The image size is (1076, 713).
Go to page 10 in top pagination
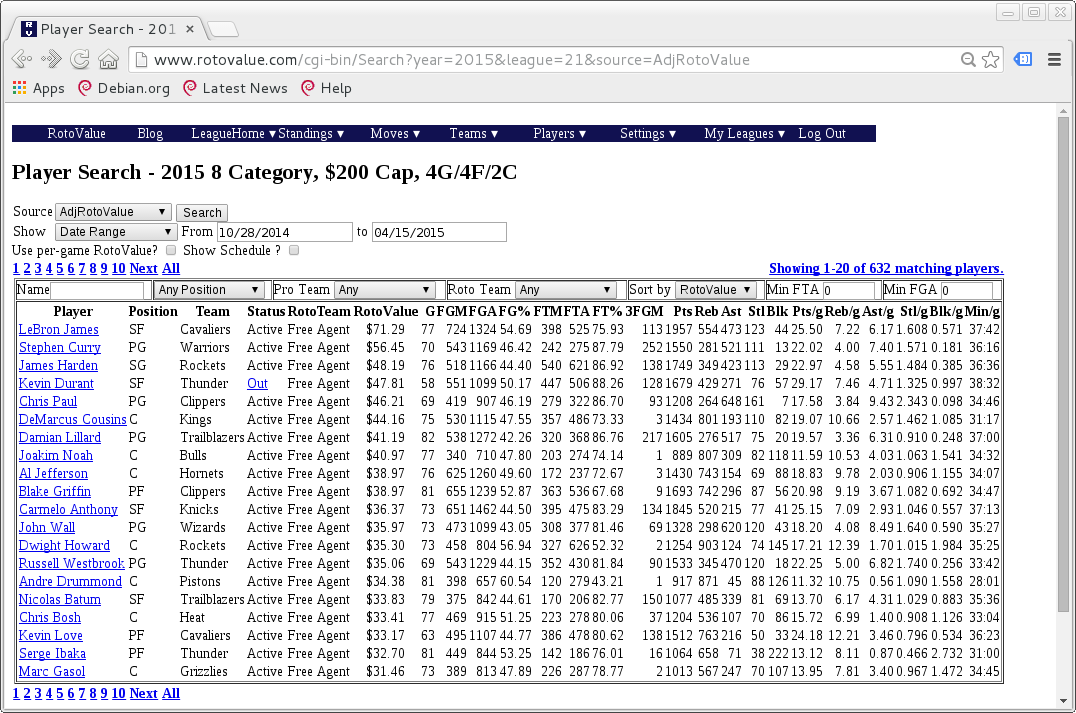pos(118,268)
